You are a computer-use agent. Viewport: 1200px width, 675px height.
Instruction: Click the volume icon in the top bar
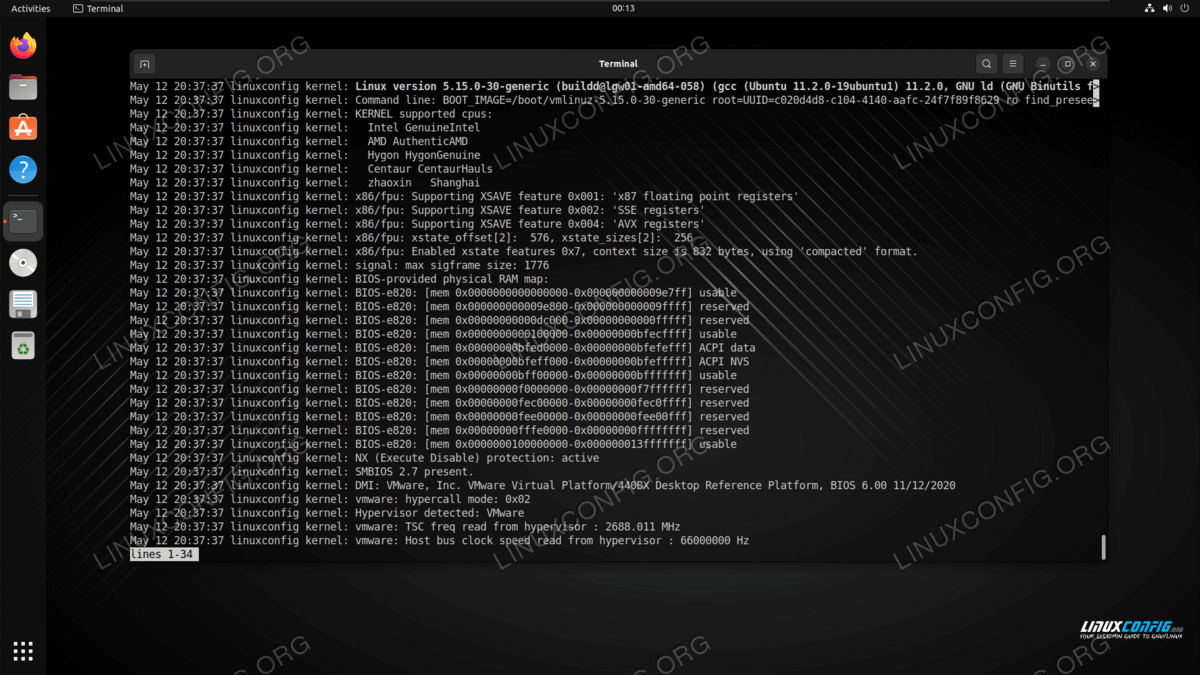tap(1166, 8)
